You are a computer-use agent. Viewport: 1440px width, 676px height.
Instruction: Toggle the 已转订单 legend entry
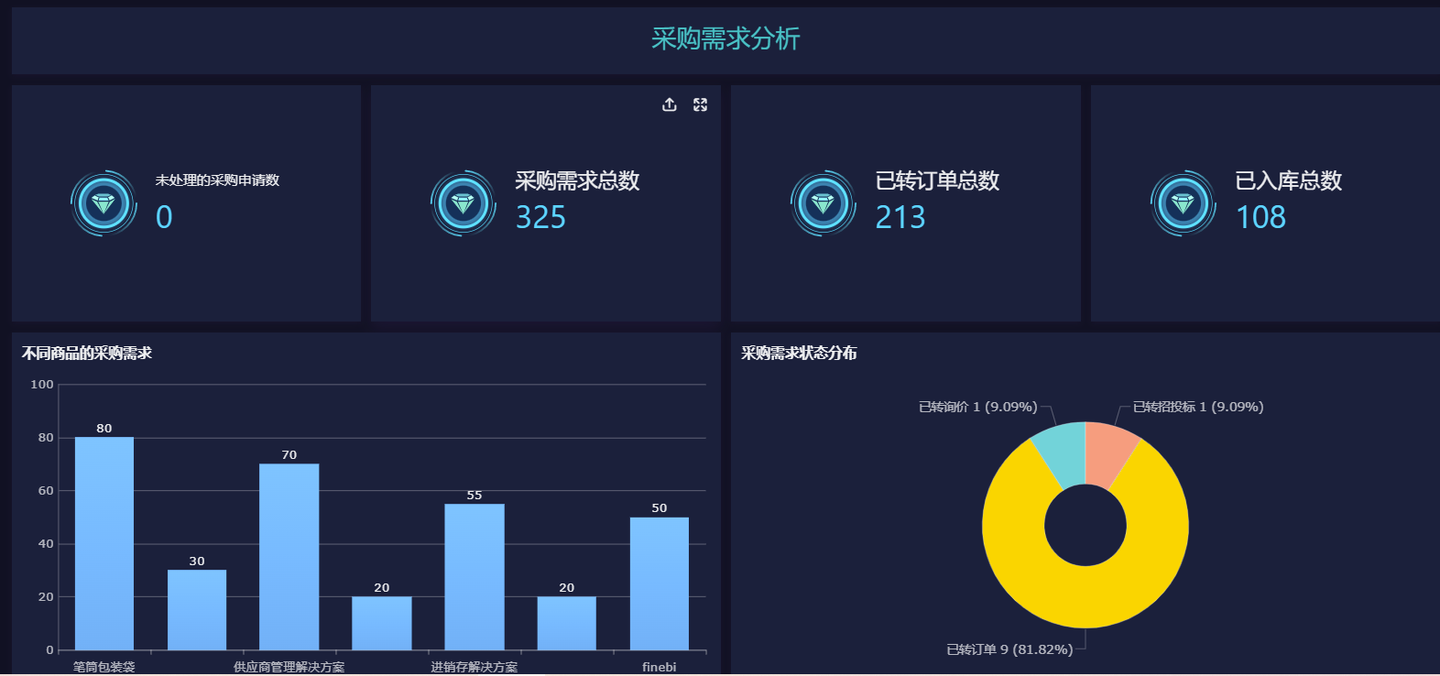point(1003,648)
